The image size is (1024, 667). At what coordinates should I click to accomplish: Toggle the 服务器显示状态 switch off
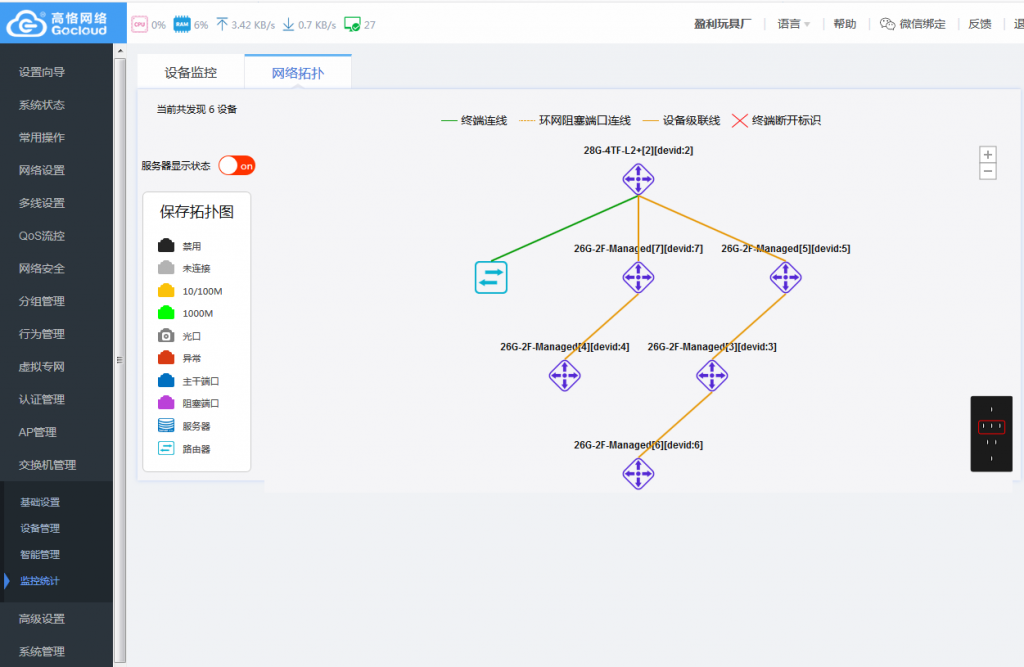[x=237, y=166]
